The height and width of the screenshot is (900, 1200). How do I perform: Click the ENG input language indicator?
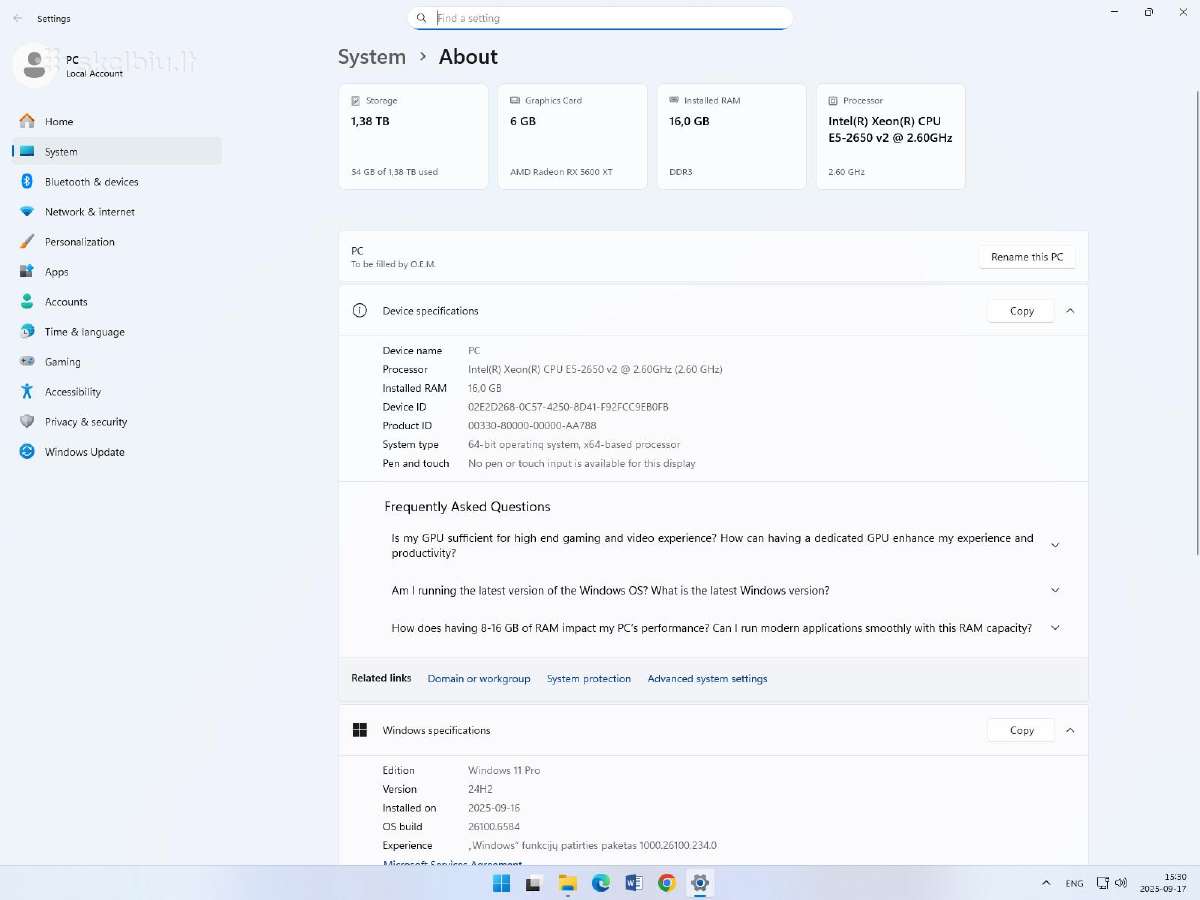(1074, 884)
